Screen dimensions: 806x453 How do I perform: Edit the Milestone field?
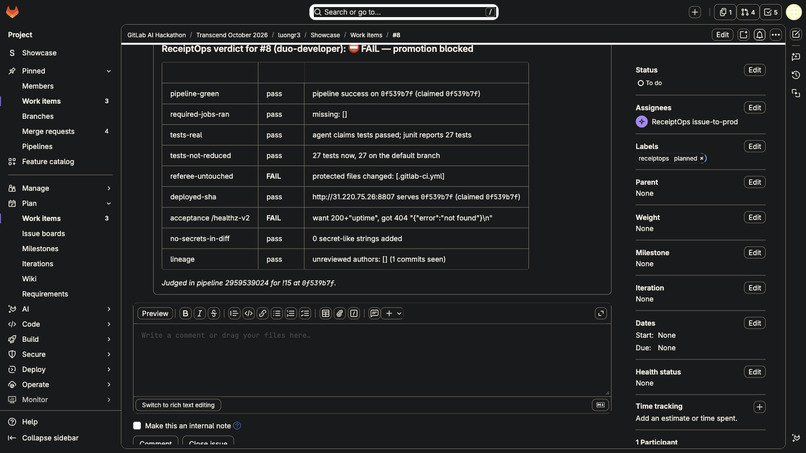click(x=755, y=252)
